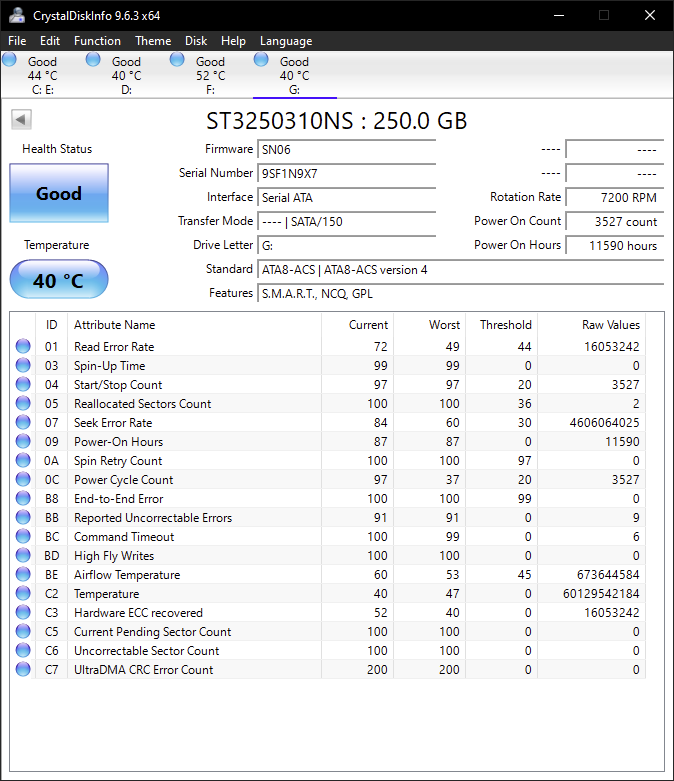Open the Theme menu

[153, 41]
